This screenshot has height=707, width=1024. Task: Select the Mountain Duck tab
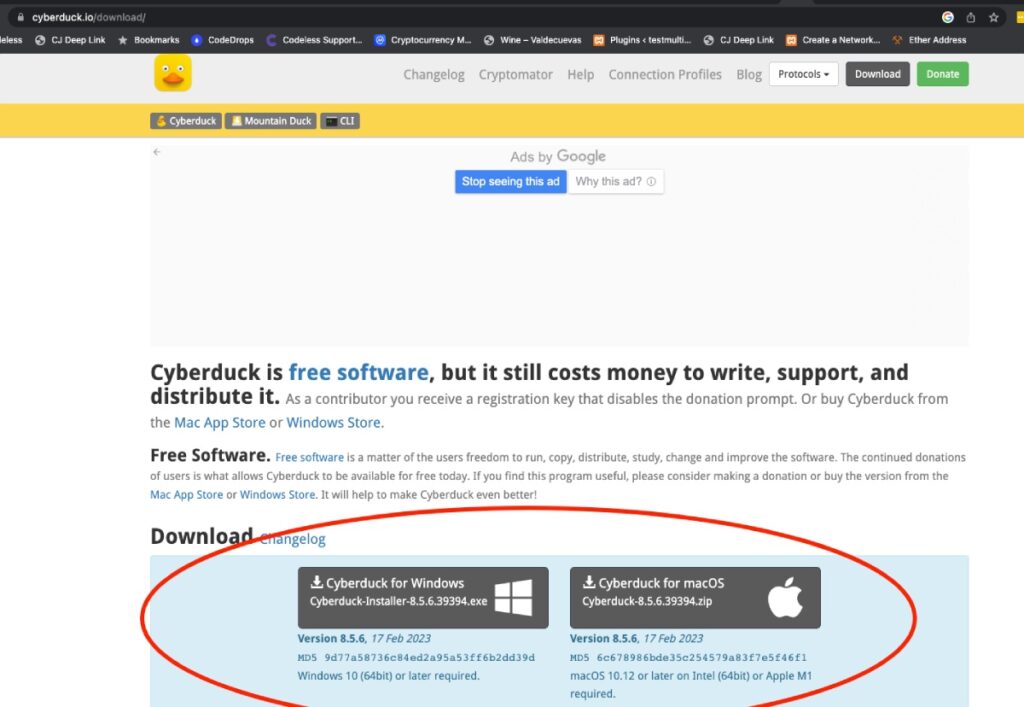click(x=271, y=121)
